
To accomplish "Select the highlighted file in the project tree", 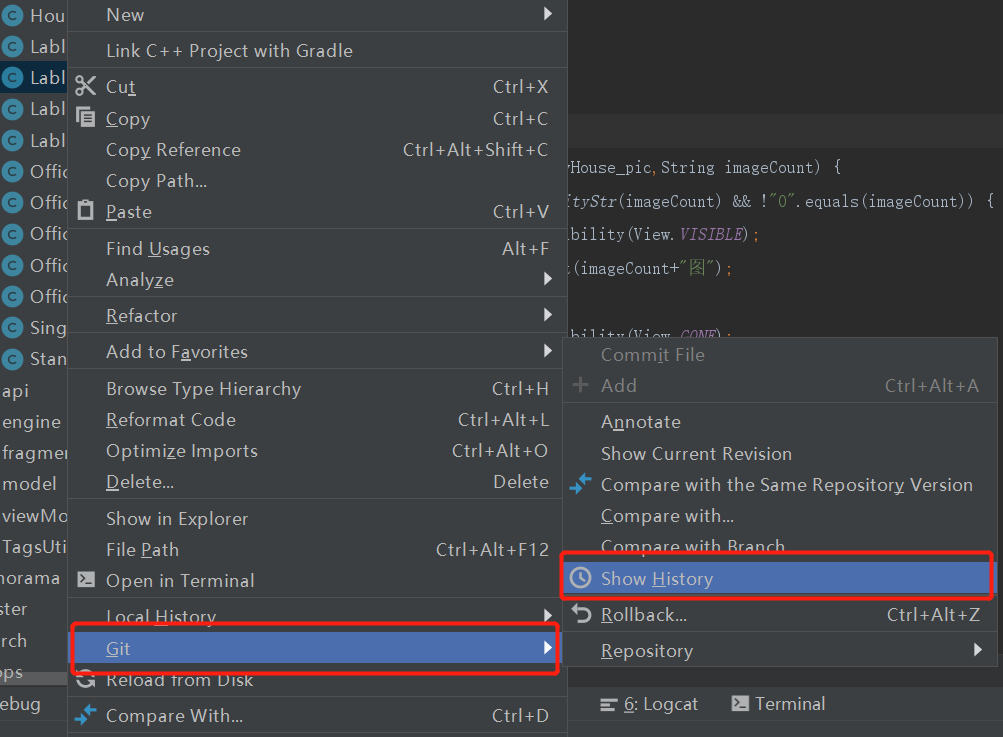I will point(40,77).
